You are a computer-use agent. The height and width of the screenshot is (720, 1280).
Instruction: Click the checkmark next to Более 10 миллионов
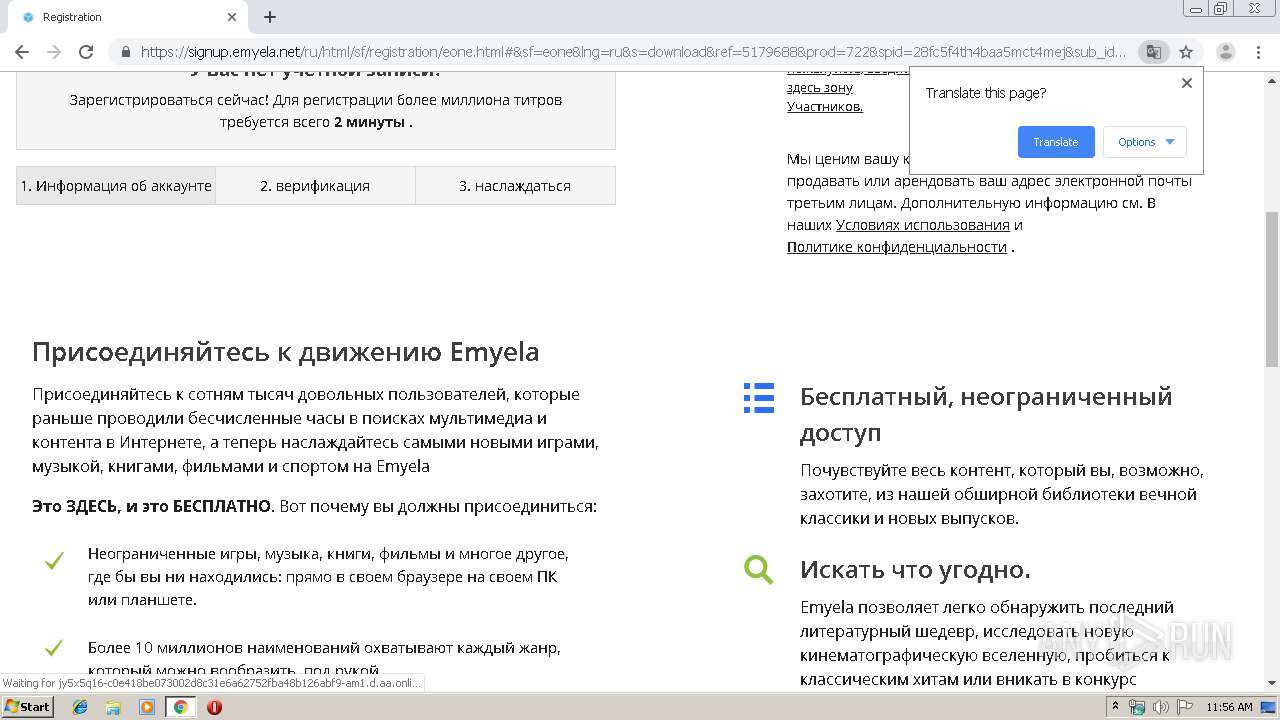pos(54,648)
